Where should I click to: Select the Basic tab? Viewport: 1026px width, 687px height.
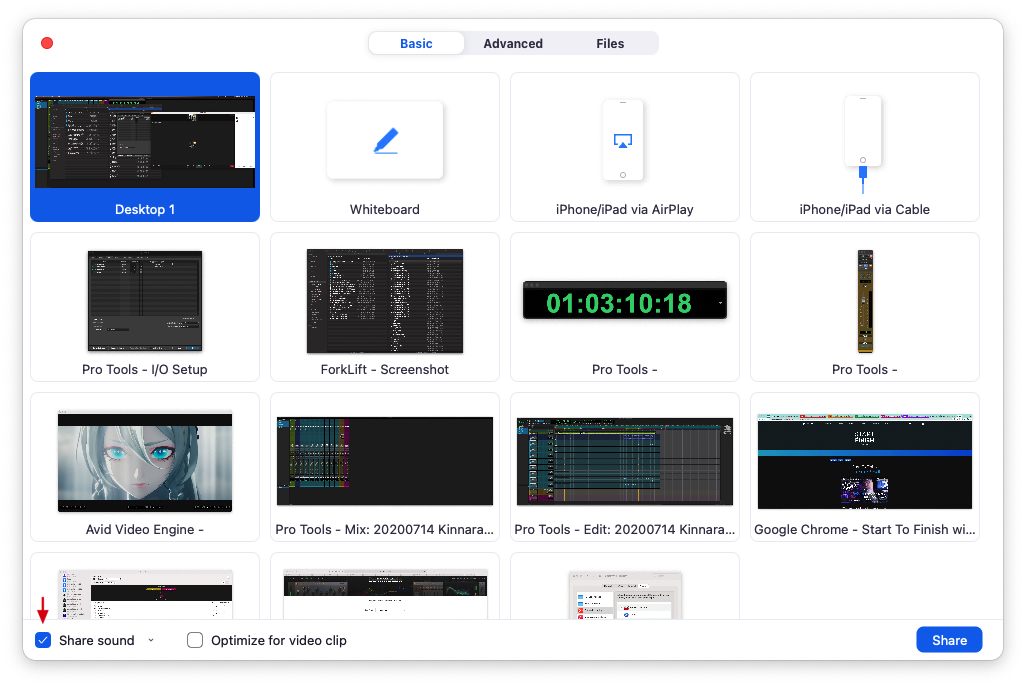(416, 44)
